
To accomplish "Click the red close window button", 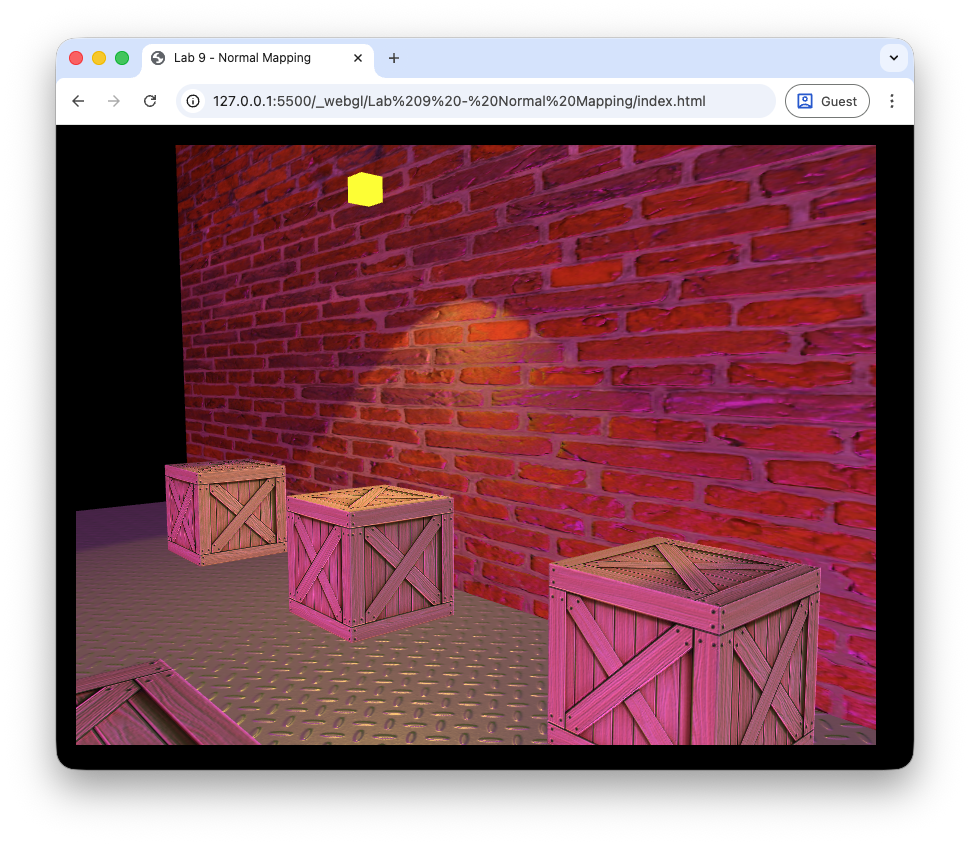I will pos(76,58).
